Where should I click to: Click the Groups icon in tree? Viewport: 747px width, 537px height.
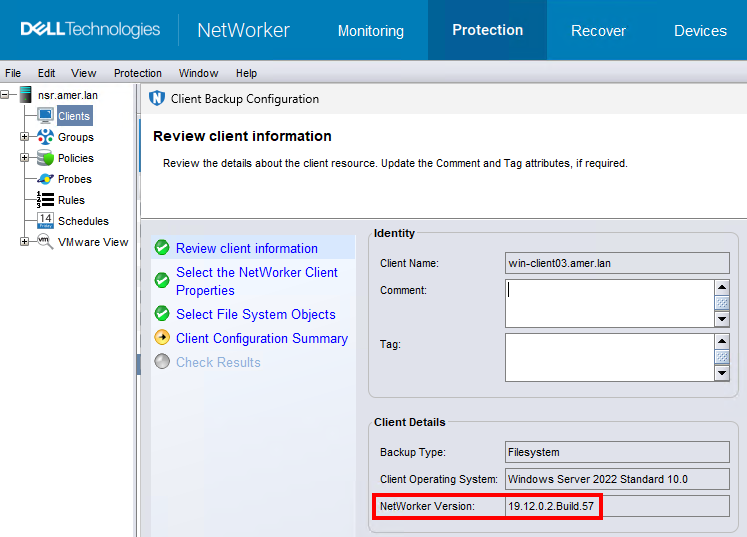pyautogui.click(x=46, y=137)
